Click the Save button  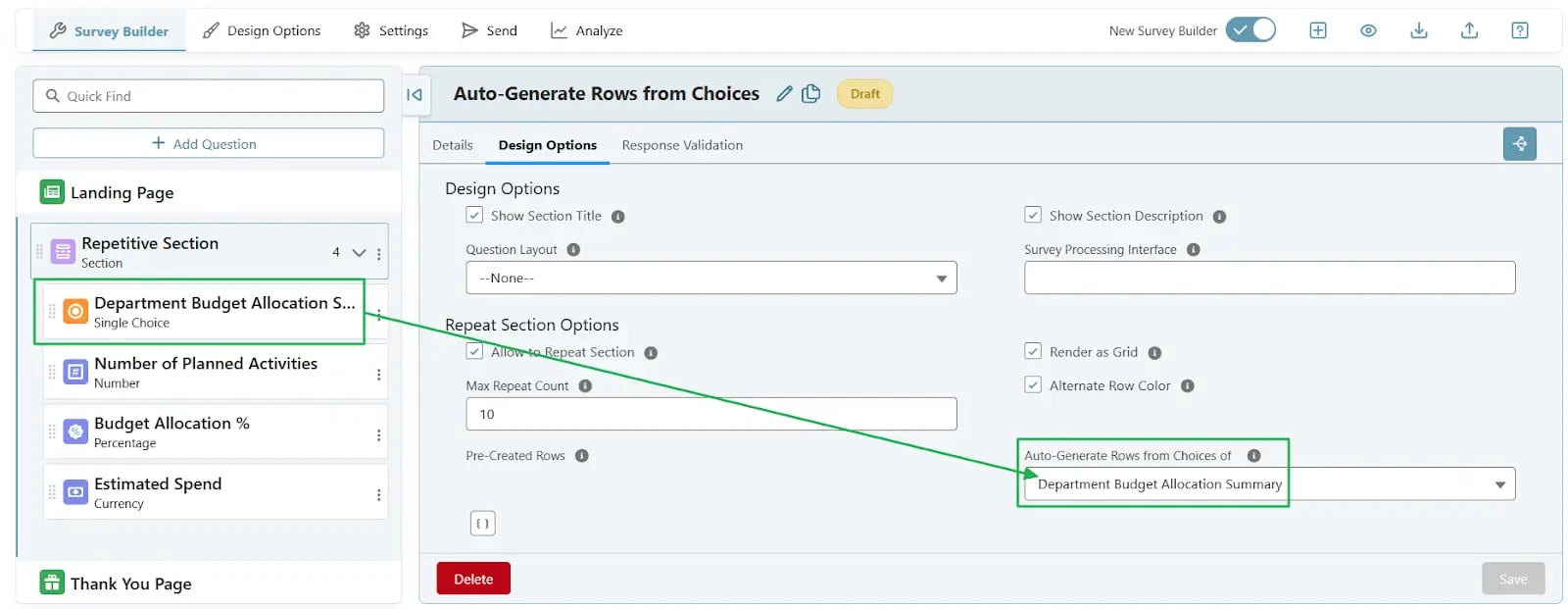(x=1513, y=579)
